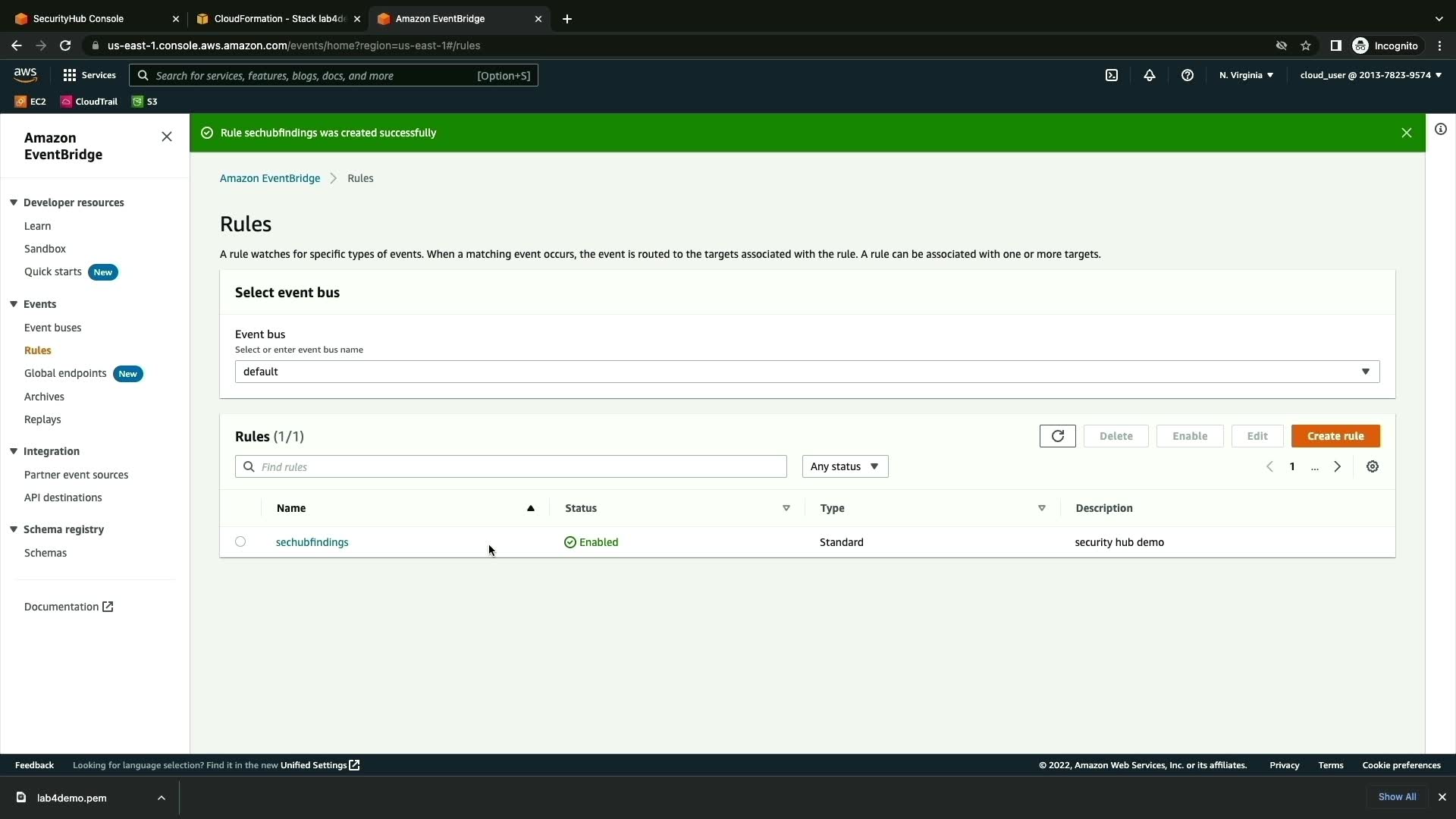Refresh the rules list

click(x=1057, y=436)
